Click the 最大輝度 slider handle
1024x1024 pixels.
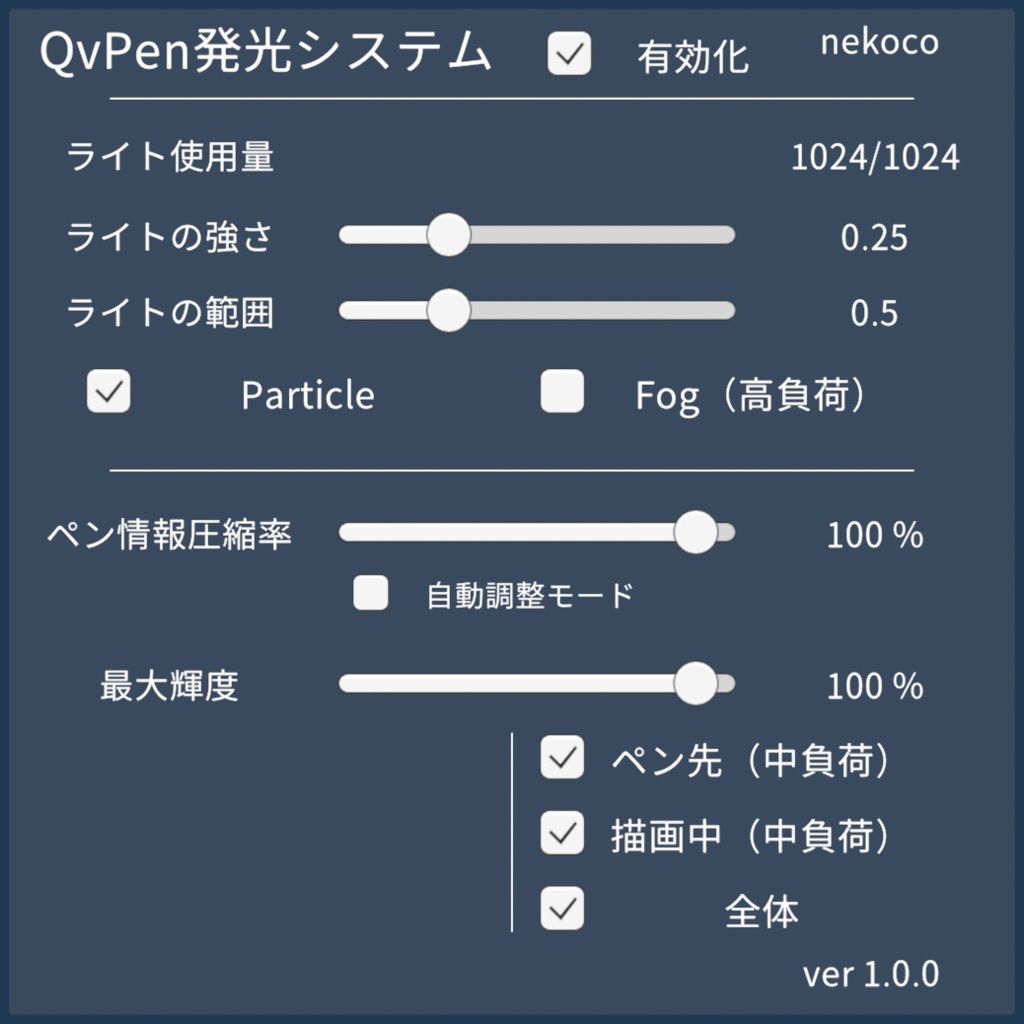click(696, 685)
